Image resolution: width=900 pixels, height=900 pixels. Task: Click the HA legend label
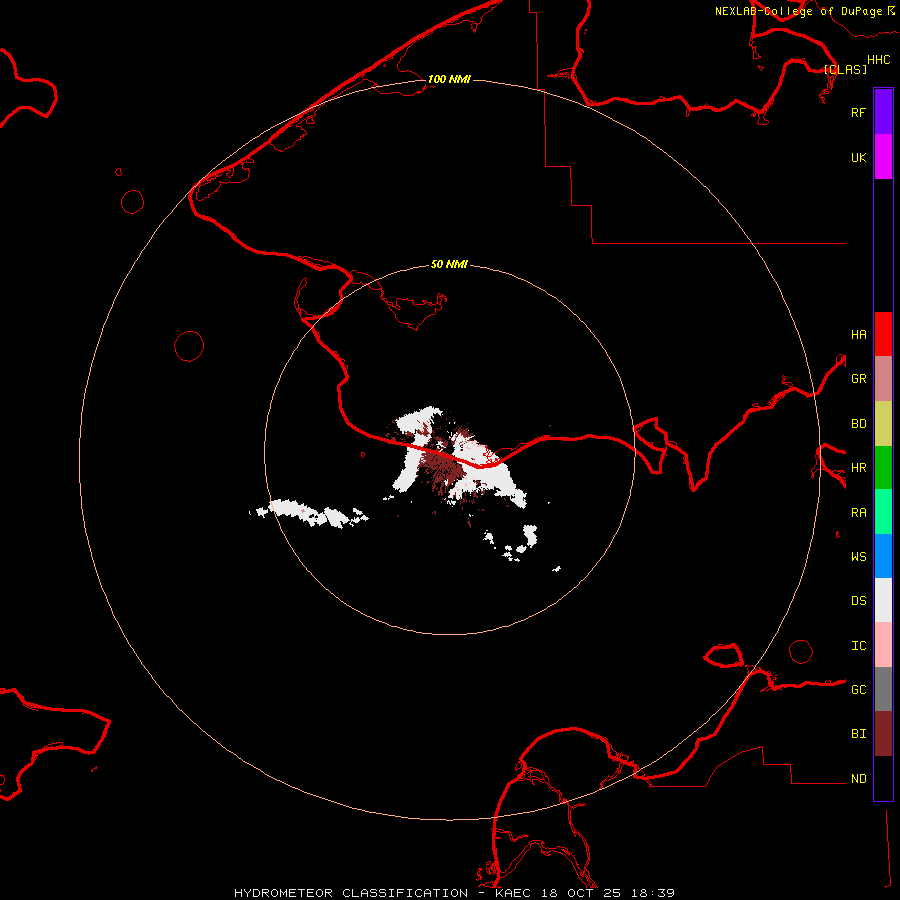[858, 335]
